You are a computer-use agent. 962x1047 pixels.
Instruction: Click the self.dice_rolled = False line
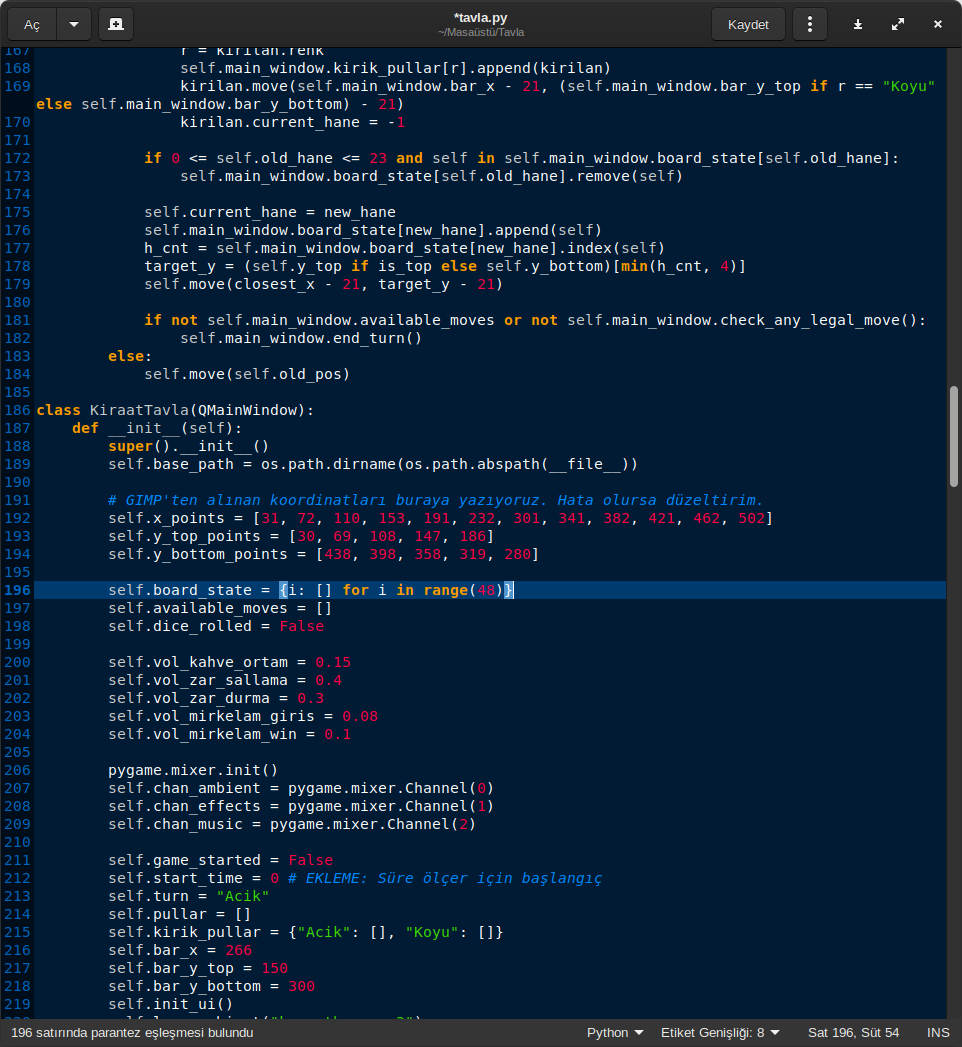tap(216, 626)
